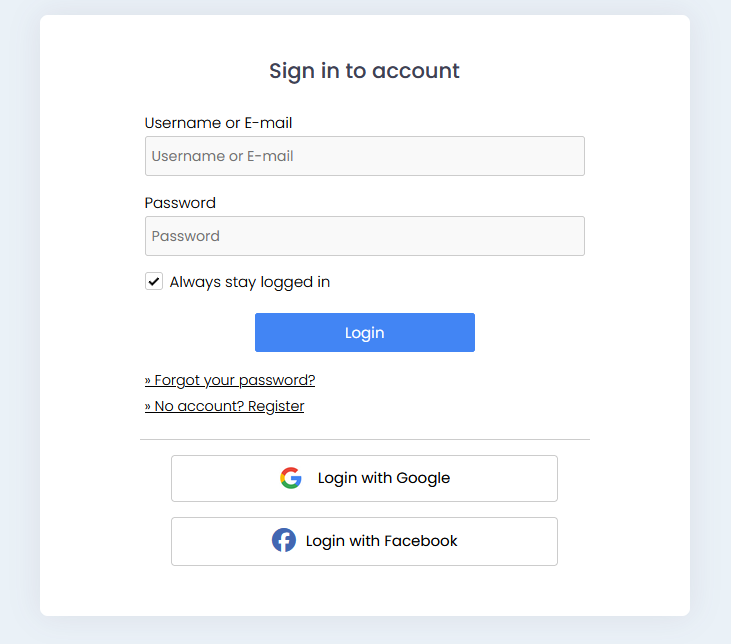Click the "Password" placeholder text inside field
731x644 pixels.
coord(186,236)
